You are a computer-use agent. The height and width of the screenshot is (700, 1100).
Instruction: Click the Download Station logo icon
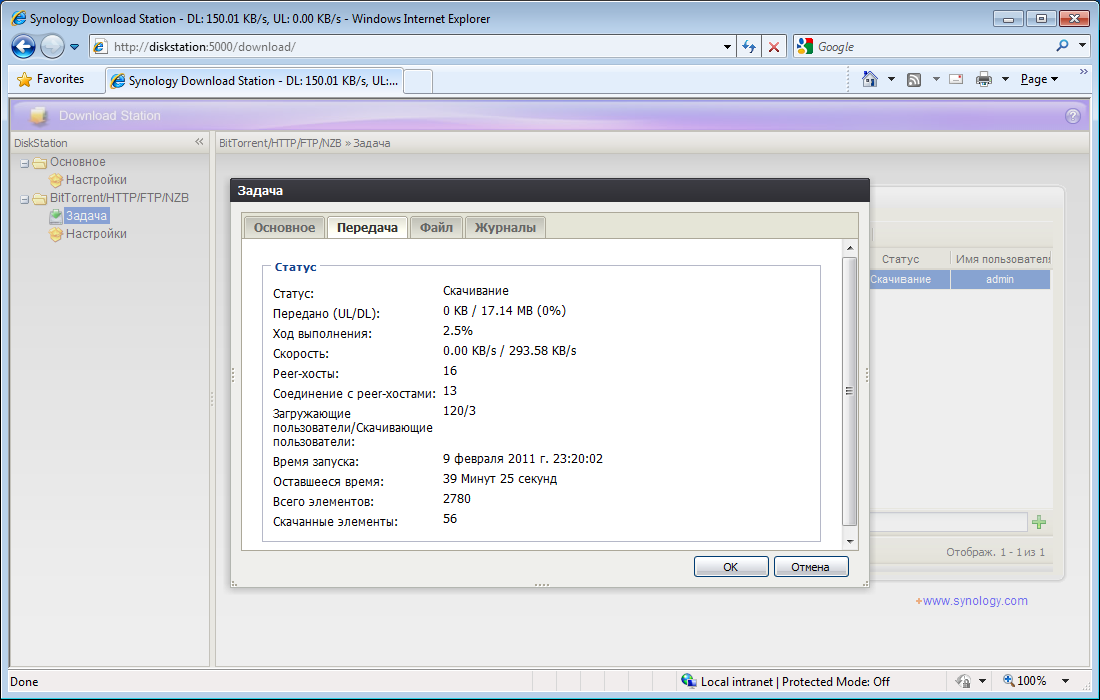pos(39,116)
